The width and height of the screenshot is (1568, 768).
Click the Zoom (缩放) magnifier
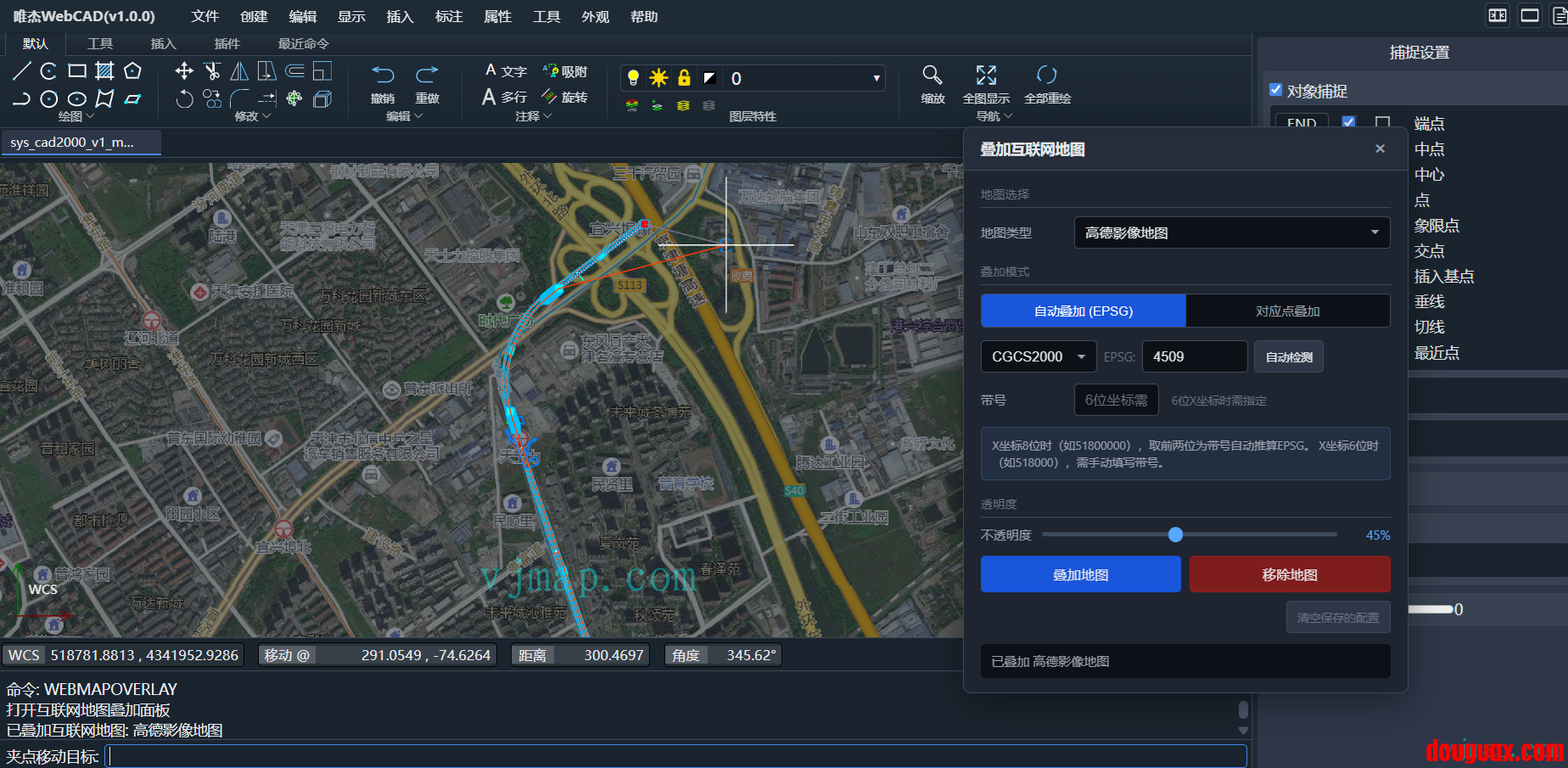(x=932, y=76)
